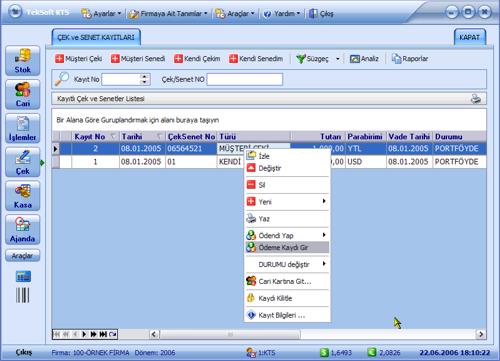
Task: Apply the Süzgeç filter
Action: pyautogui.click(x=313, y=59)
